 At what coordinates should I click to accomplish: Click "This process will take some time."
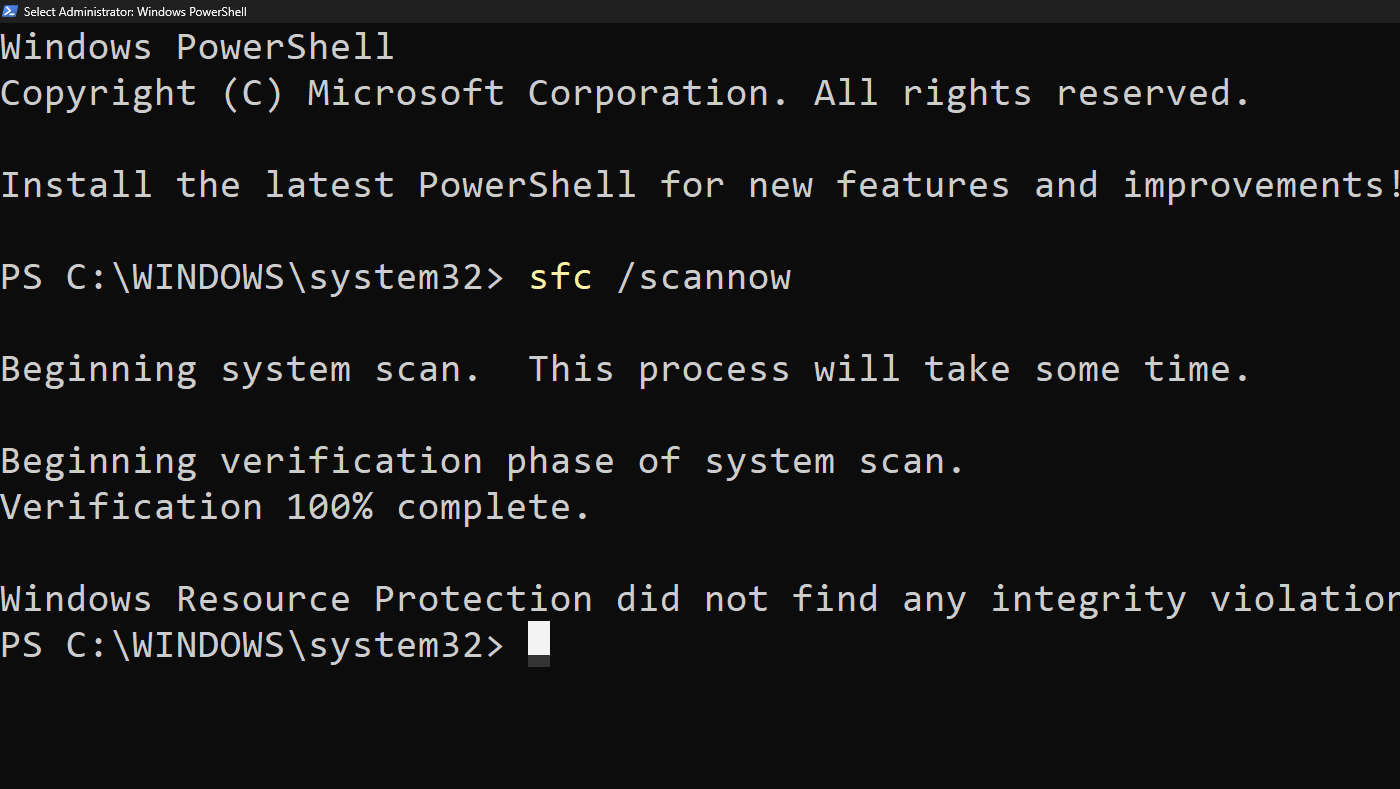click(889, 369)
